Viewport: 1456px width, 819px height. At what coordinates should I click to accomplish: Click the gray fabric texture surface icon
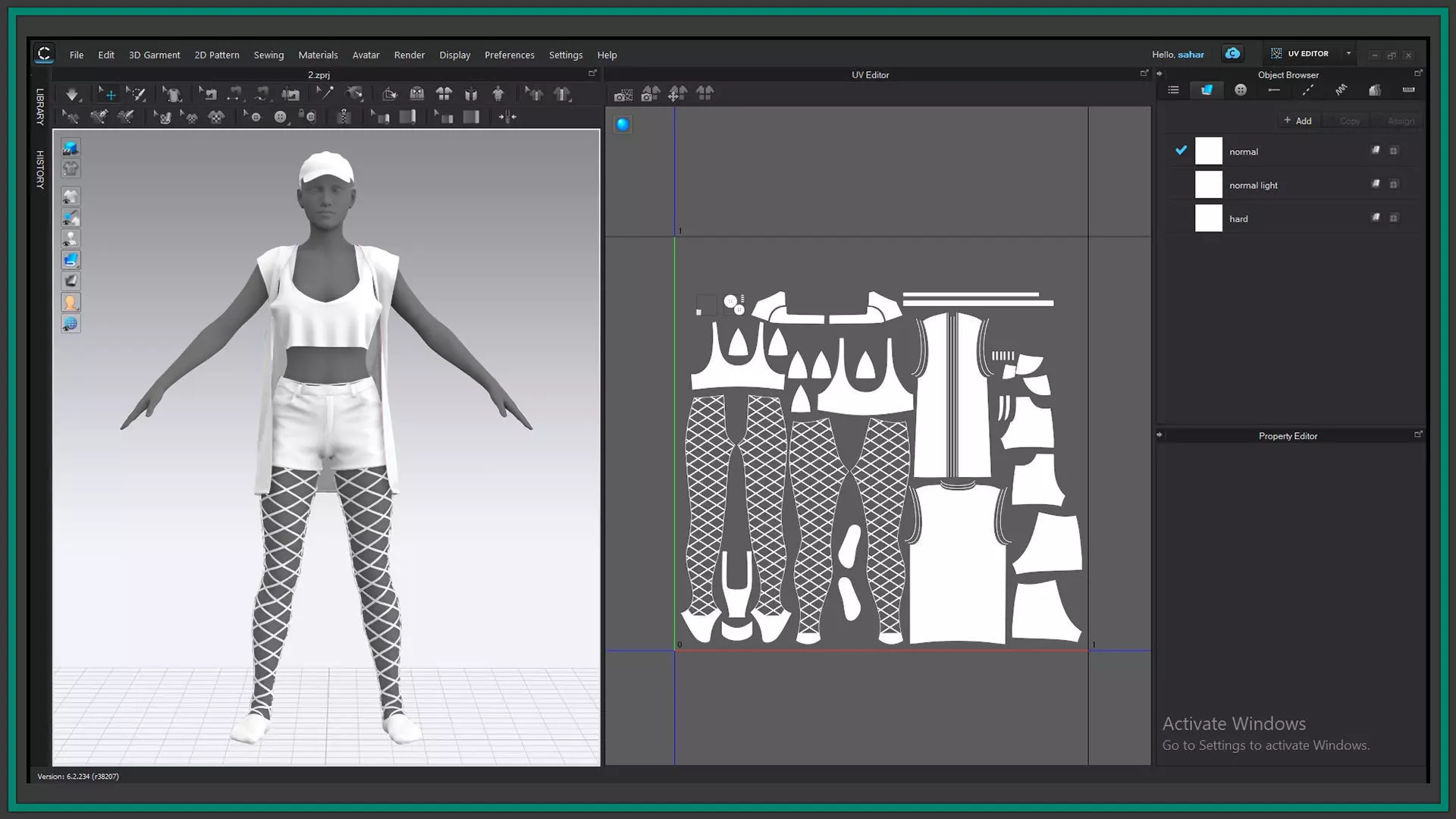pyautogui.click(x=71, y=281)
